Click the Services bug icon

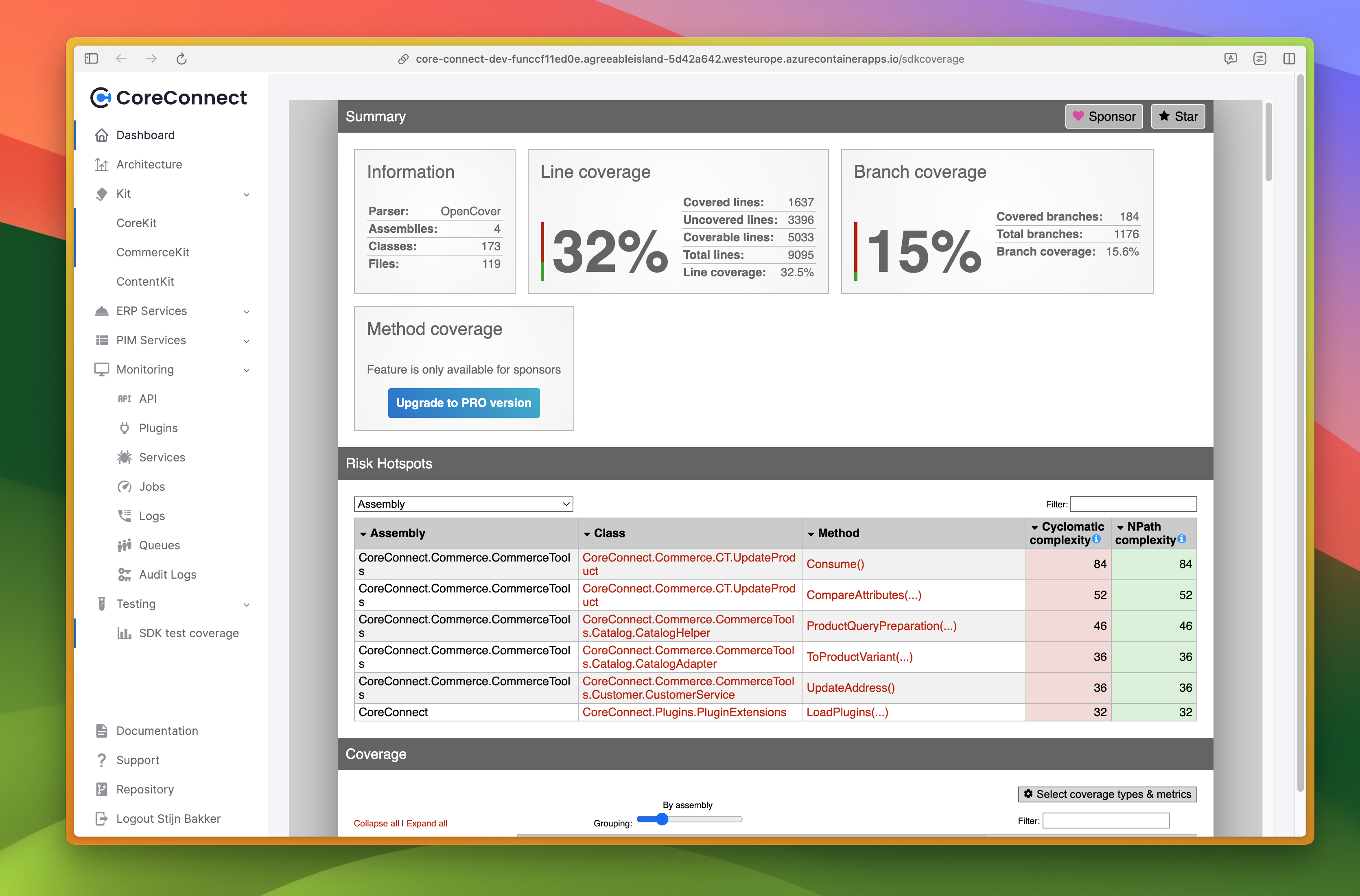point(125,457)
